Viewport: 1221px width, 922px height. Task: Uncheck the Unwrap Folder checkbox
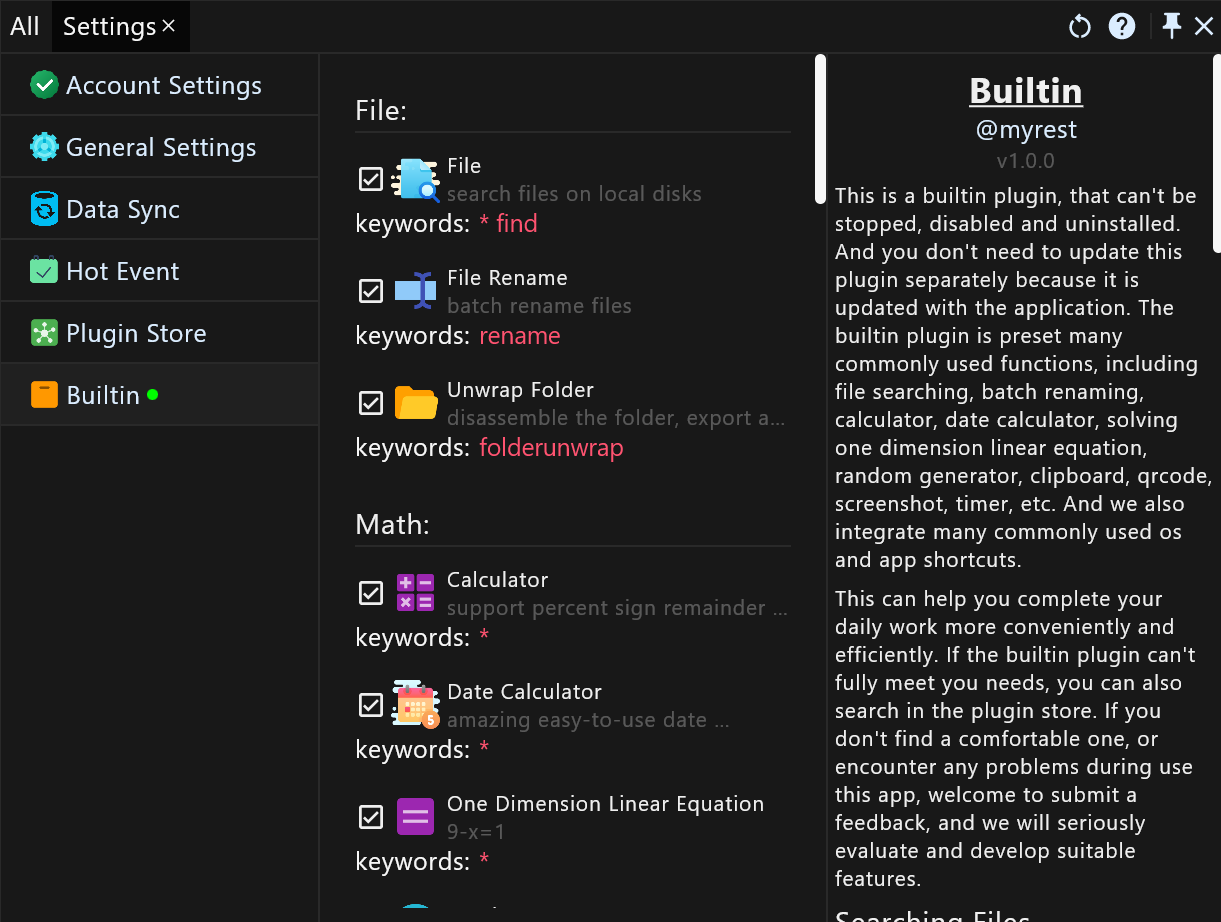point(371,403)
